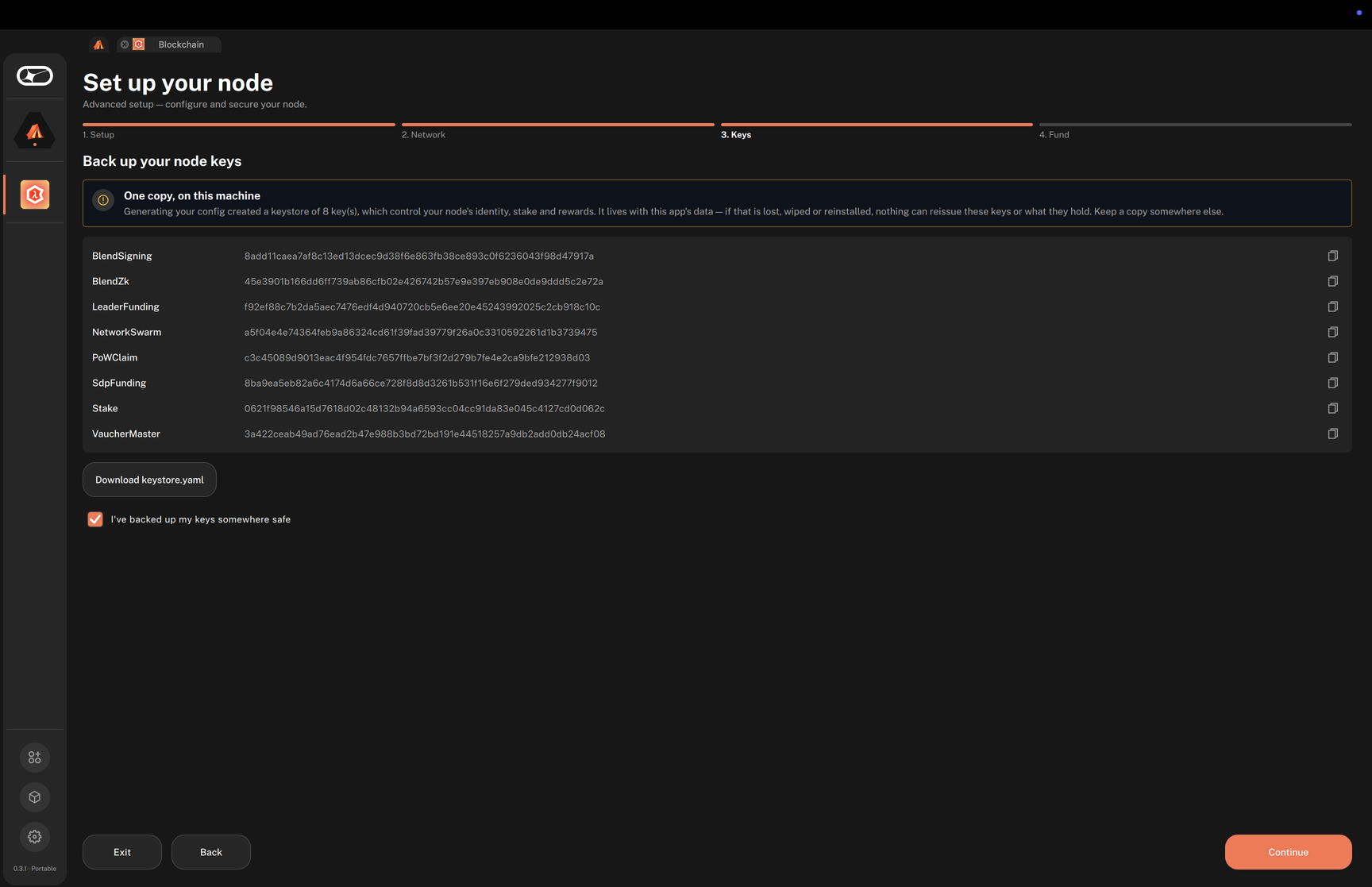Copy the NetworkSwarm key
Viewport: 1372px width, 887px height.
[x=1332, y=332]
